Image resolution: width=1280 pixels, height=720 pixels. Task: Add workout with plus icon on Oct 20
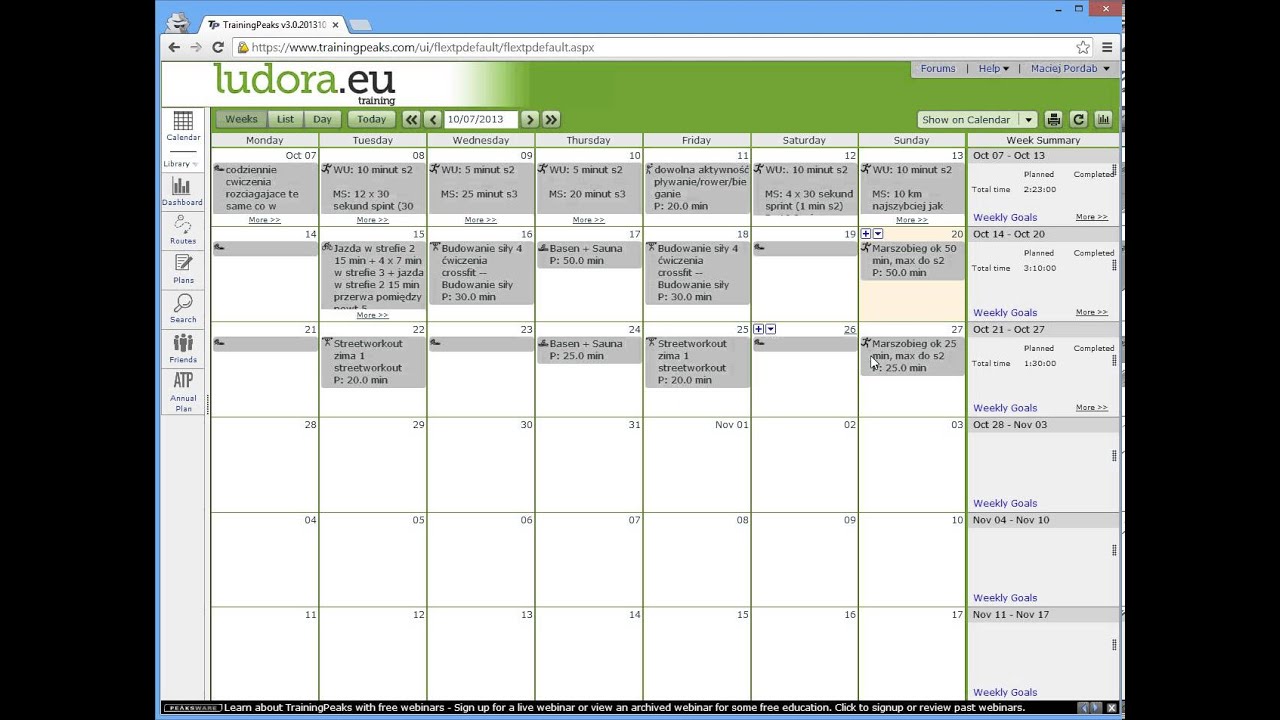coord(866,234)
